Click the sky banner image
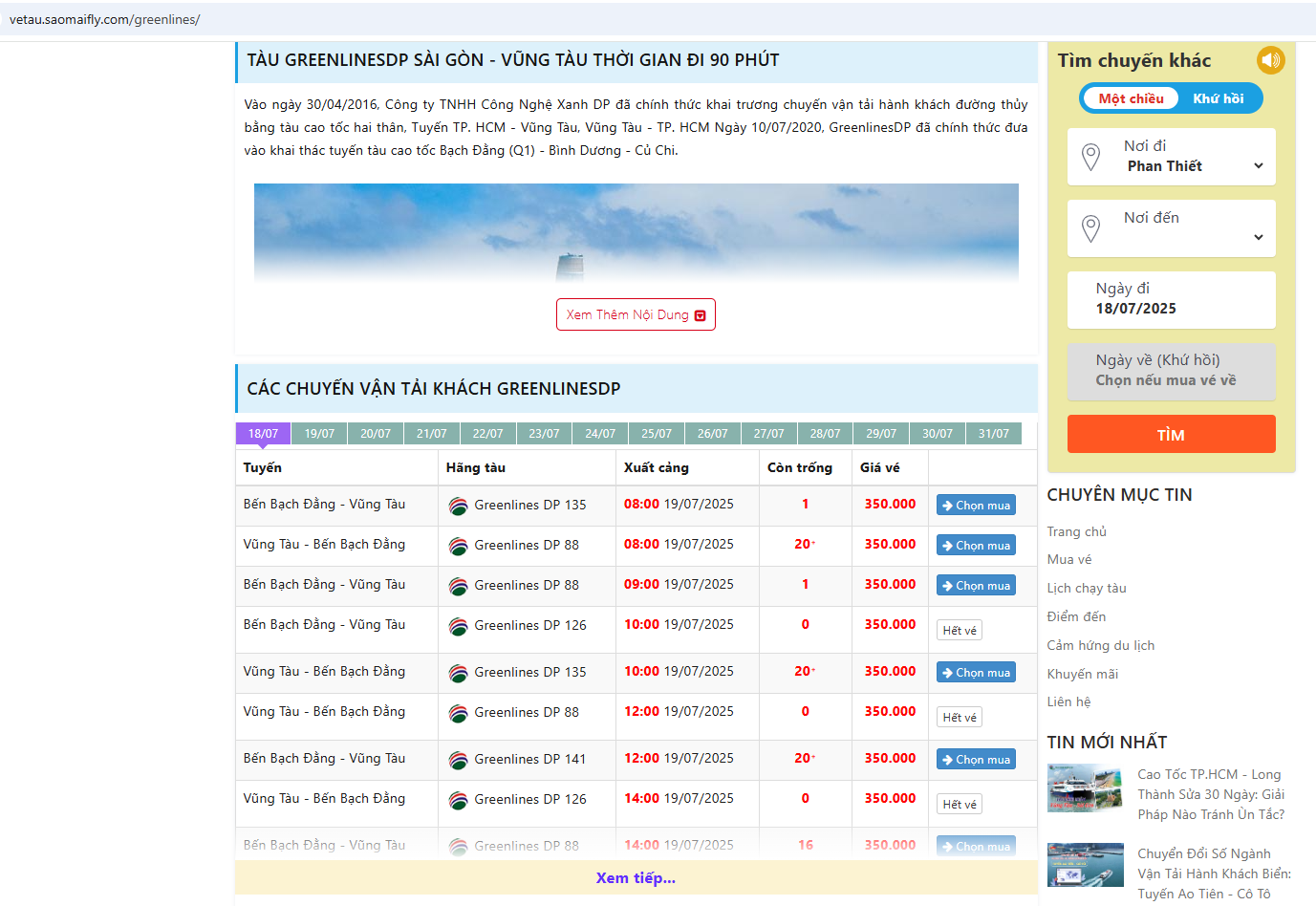The image size is (1316, 906). 636,233
